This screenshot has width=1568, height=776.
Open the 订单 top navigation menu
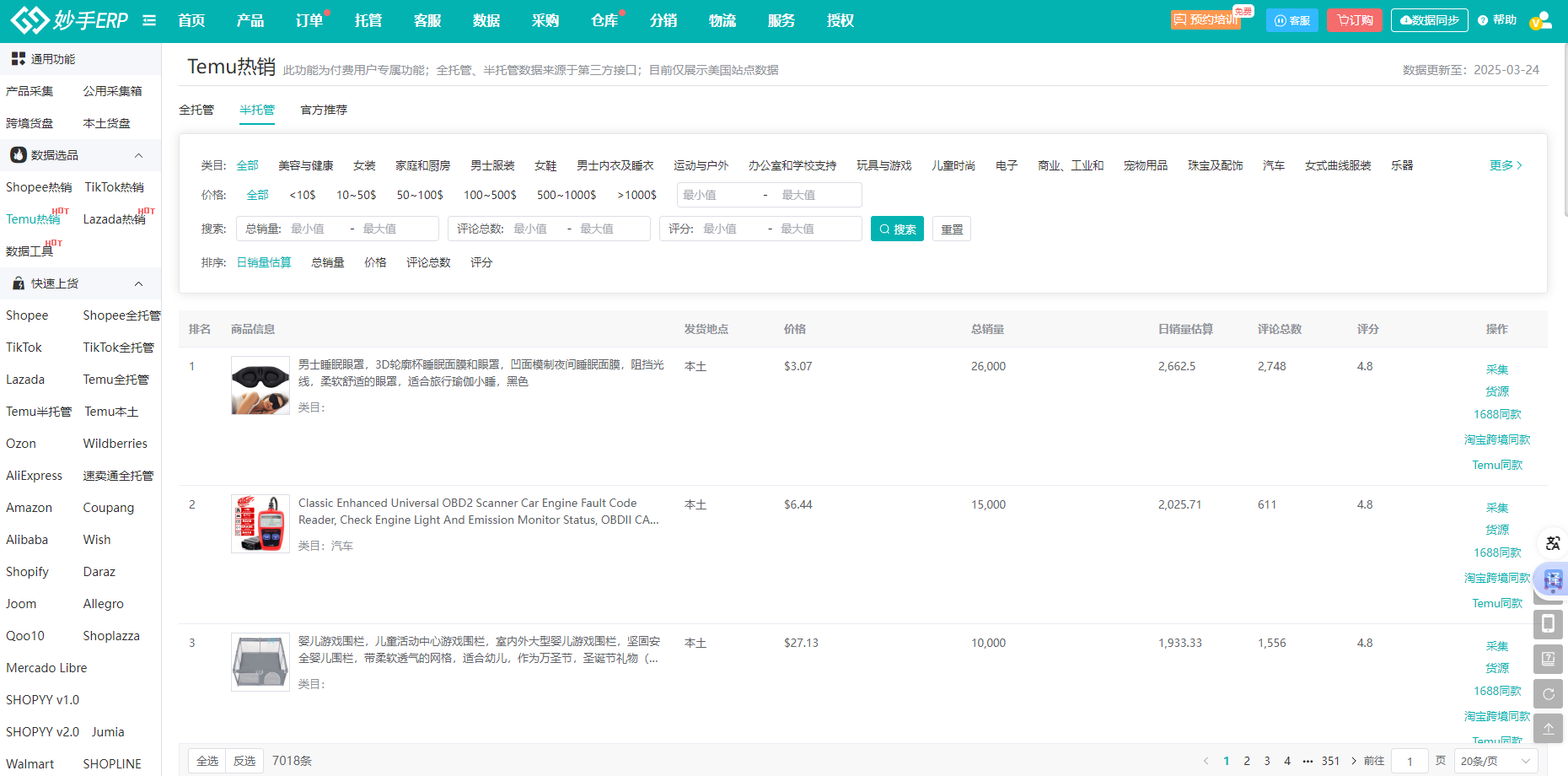pyautogui.click(x=309, y=20)
